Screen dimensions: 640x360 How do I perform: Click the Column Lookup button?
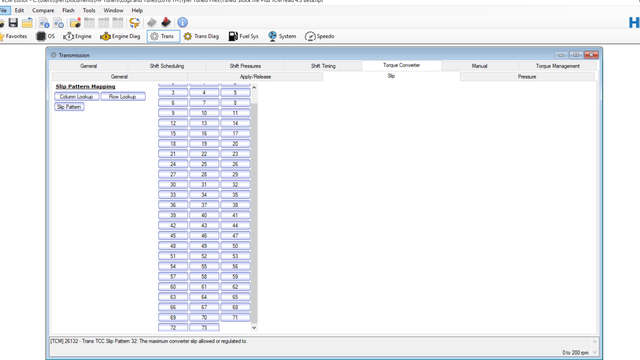tap(76, 97)
